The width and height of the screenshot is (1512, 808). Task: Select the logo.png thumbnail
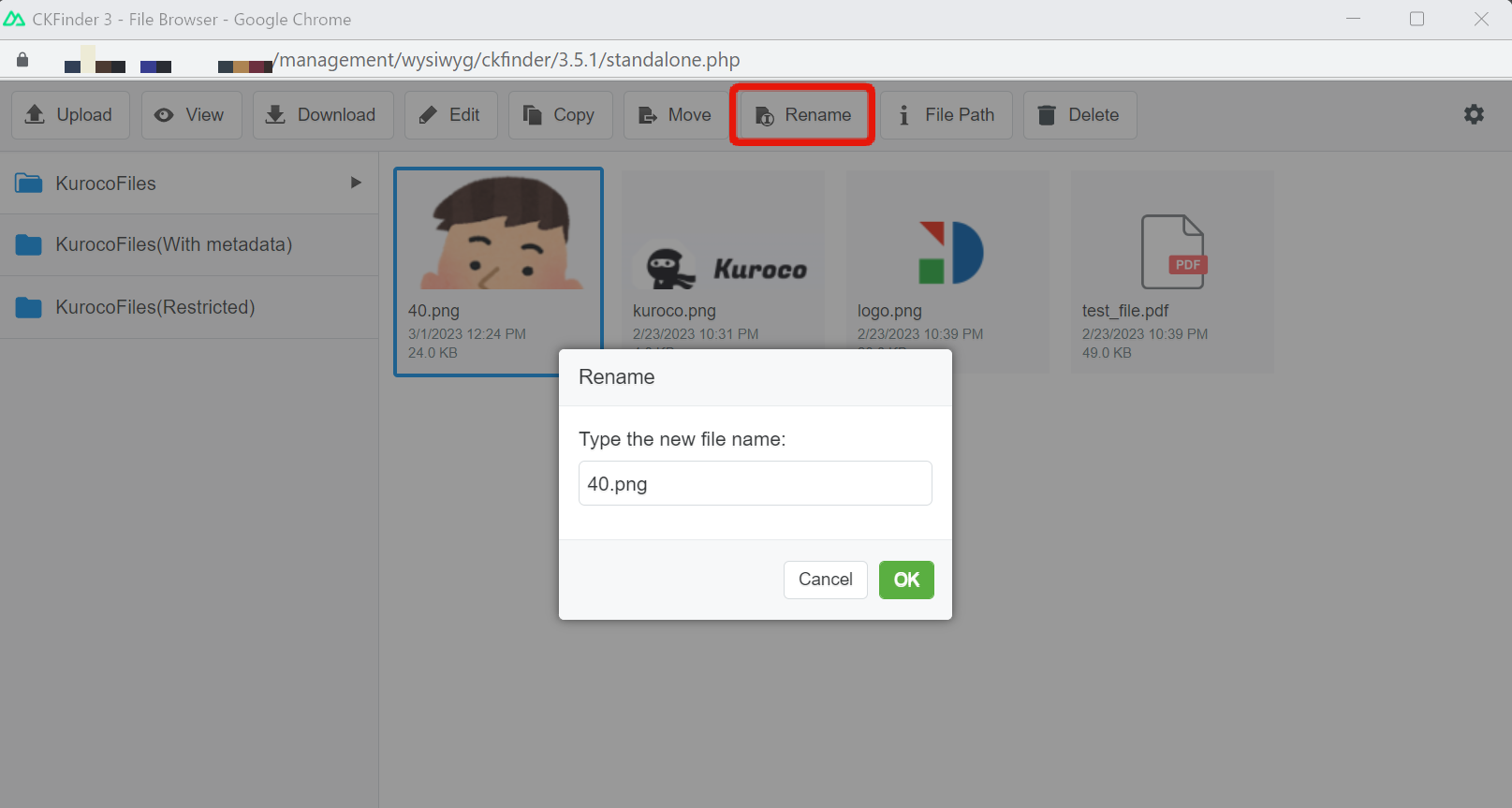pyautogui.click(x=949, y=252)
